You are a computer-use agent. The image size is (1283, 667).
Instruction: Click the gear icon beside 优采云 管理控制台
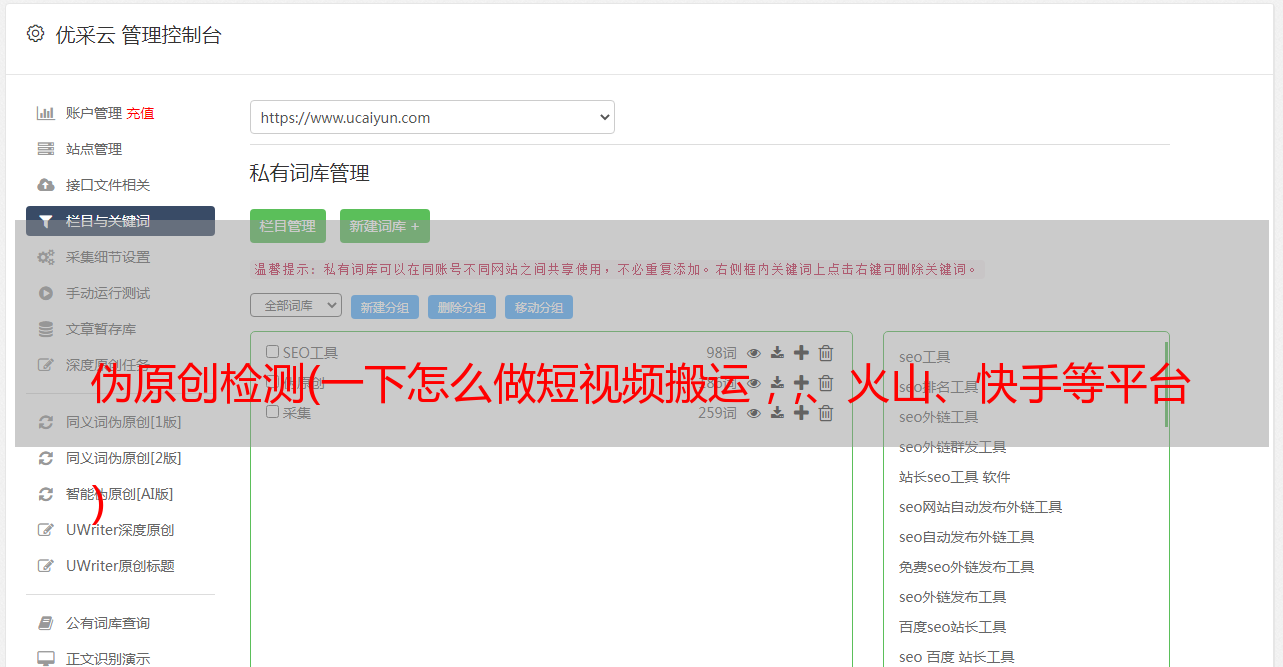click(x=36, y=34)
